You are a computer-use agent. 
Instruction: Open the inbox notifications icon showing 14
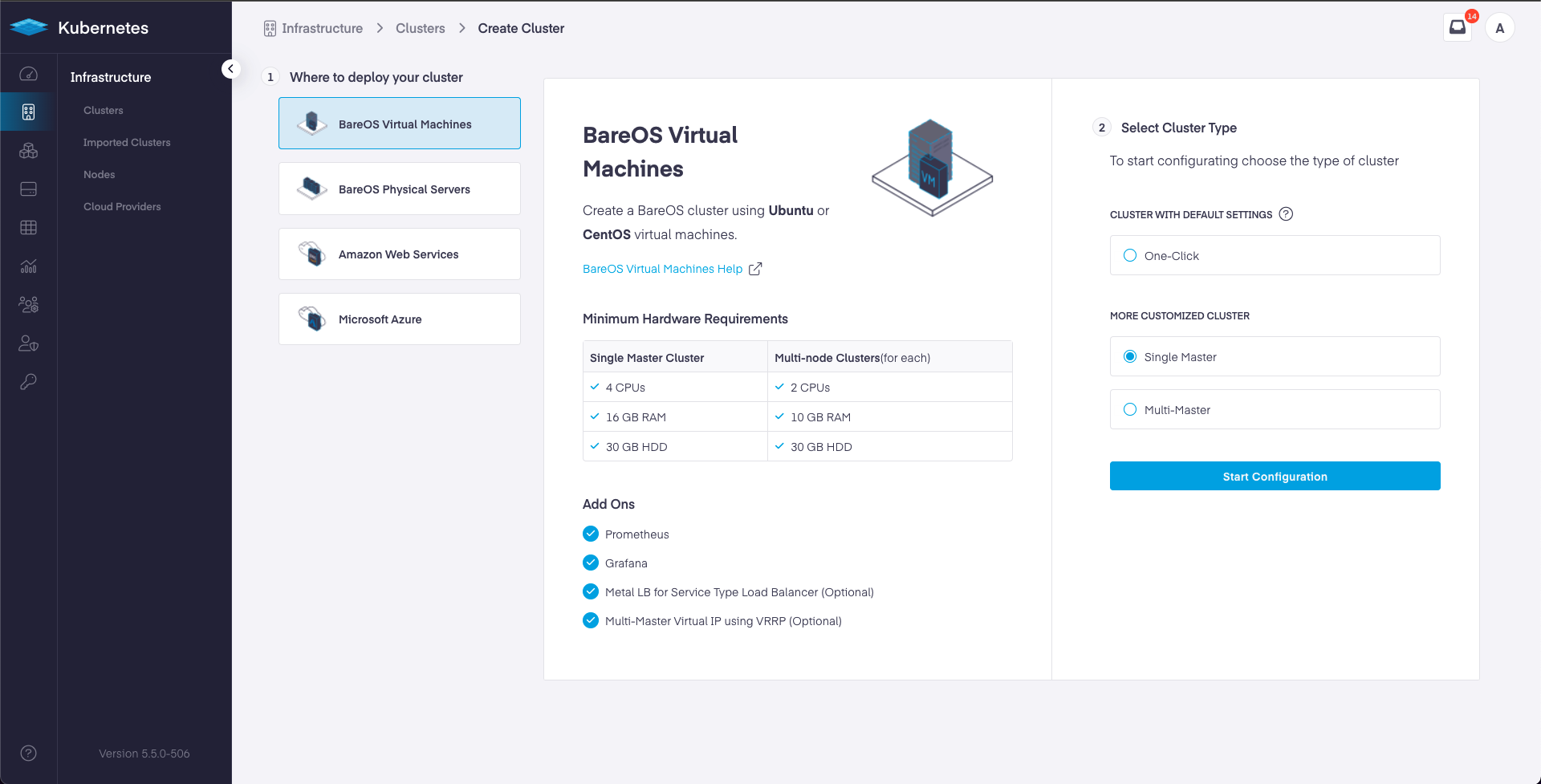click(1458, 27)
